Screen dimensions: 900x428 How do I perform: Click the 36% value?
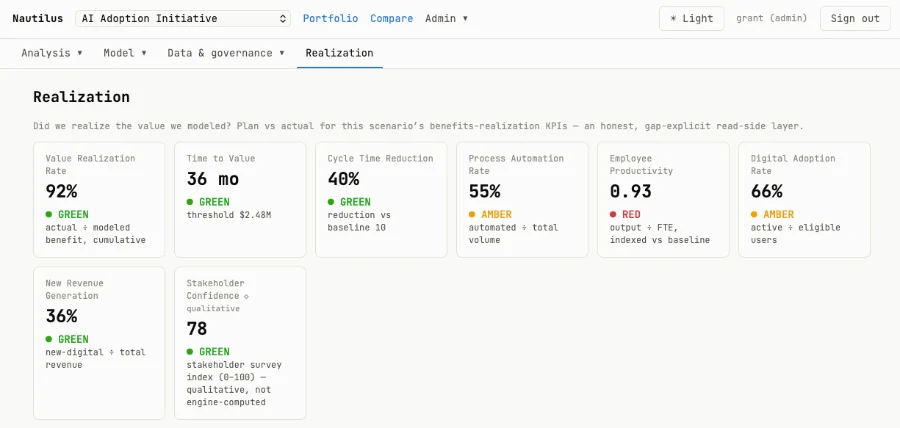61,316
